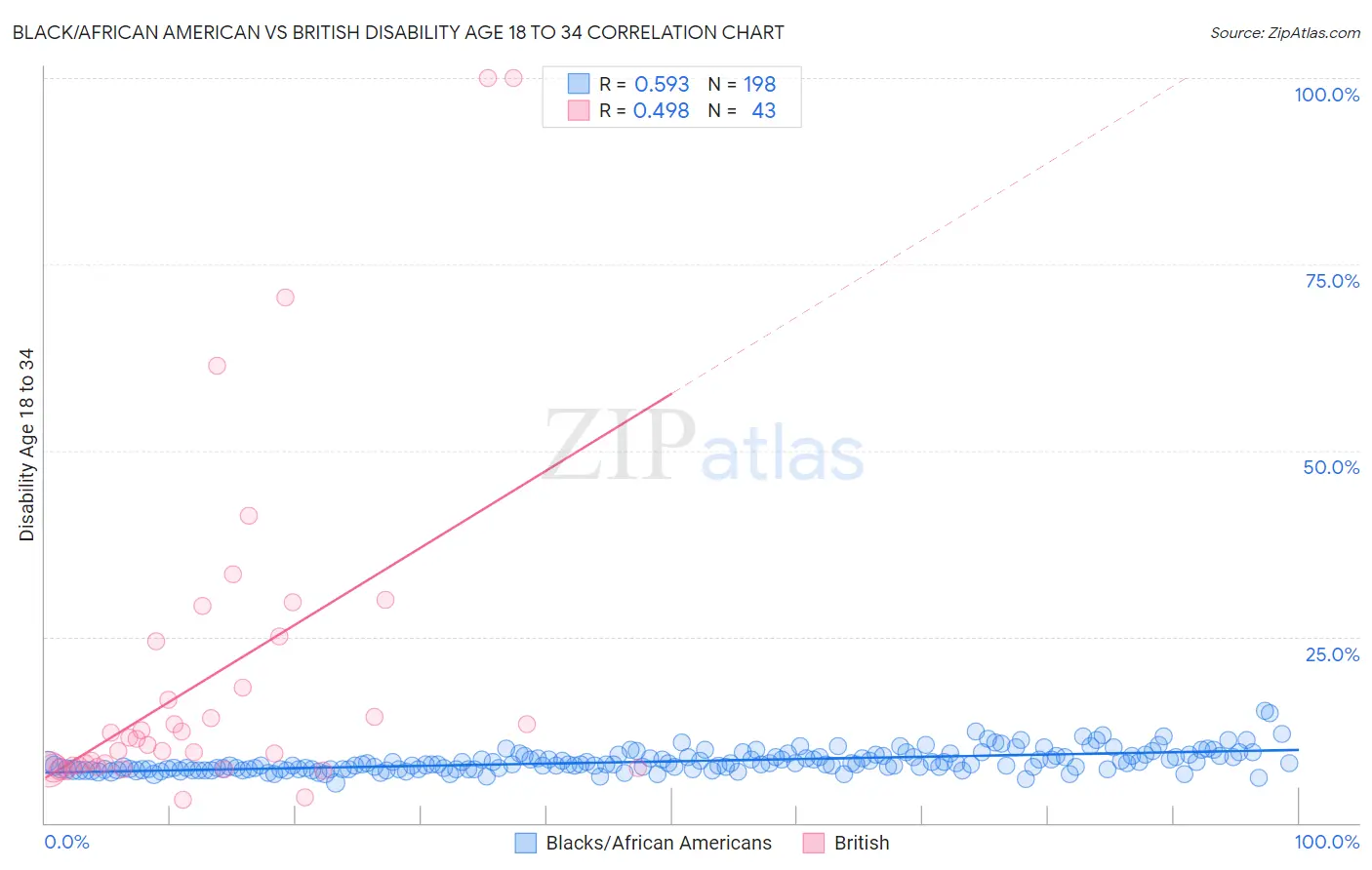Click the 50.0% y-axis tick label

pos(1331,467)
